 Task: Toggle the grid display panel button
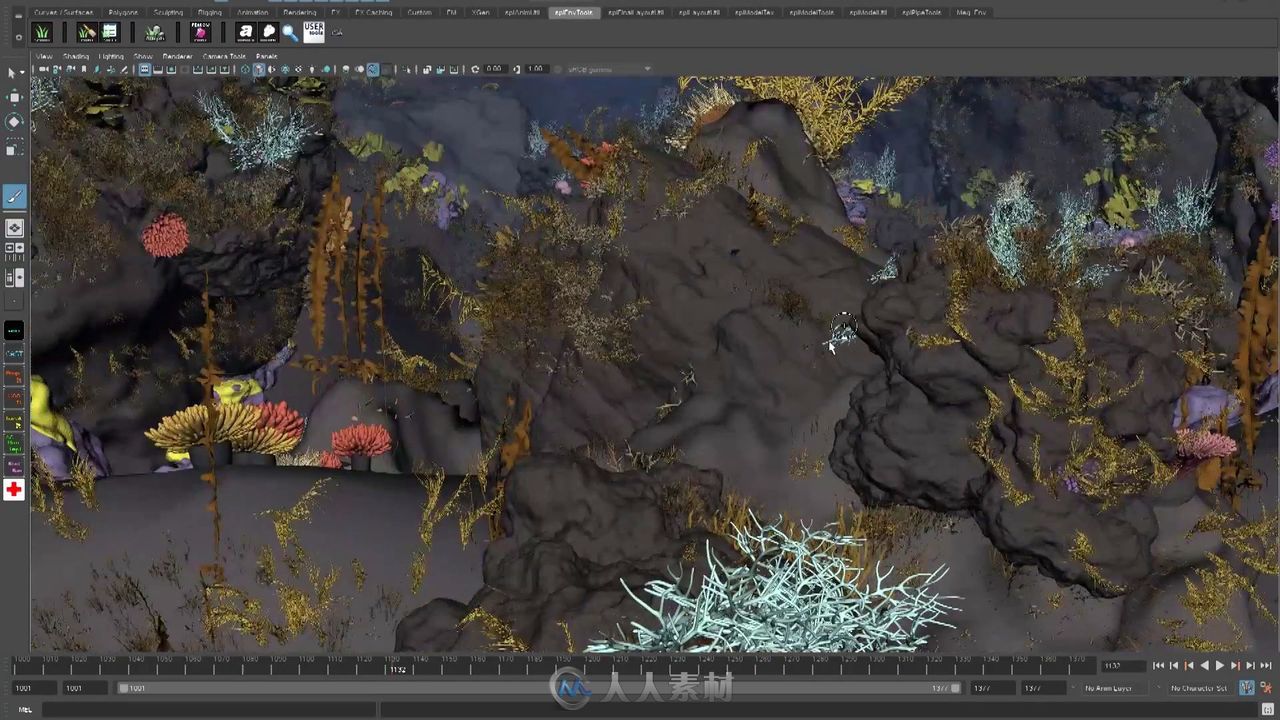144,69
